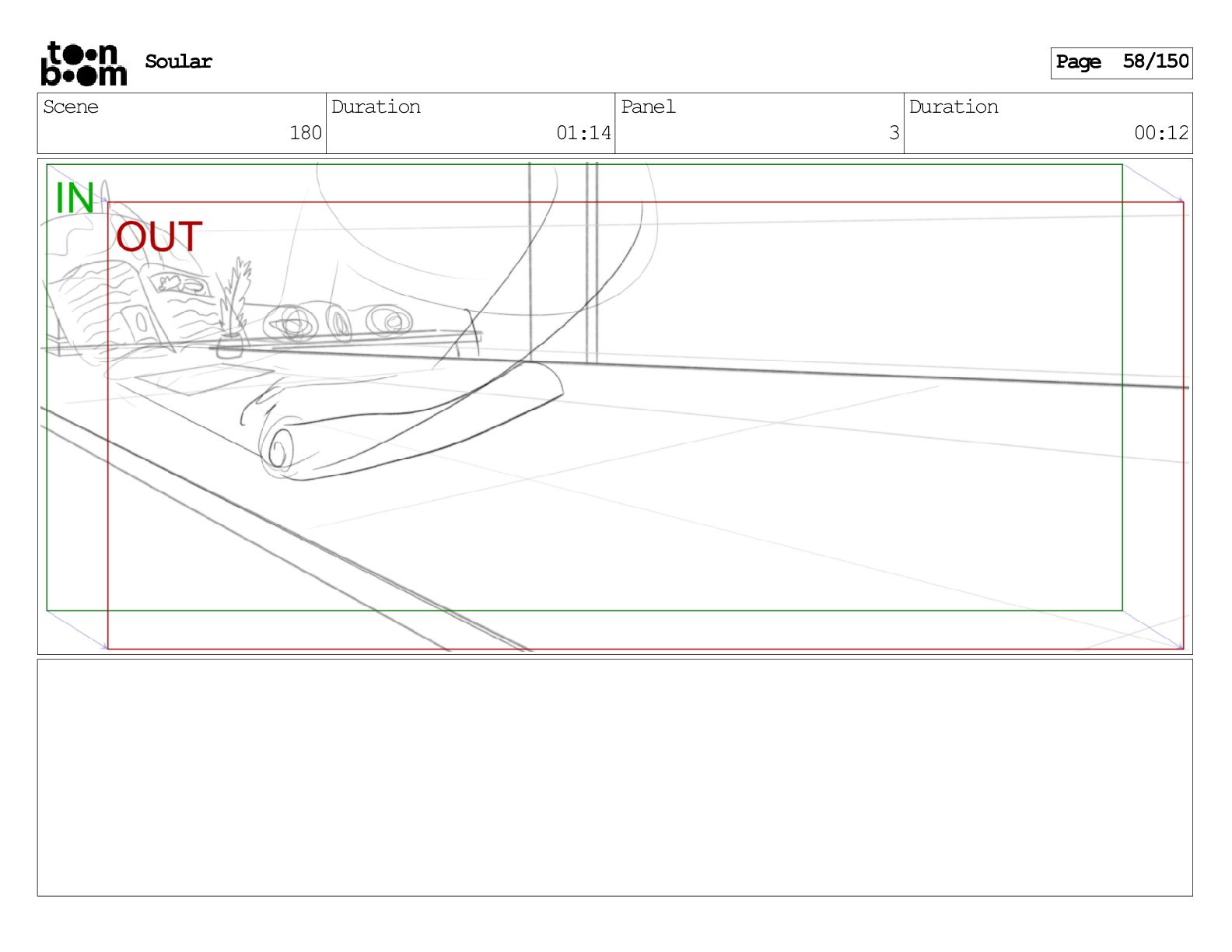Click the Toon Boom logo
Screen dimensions: 1232x952
(x=83, y=63)
